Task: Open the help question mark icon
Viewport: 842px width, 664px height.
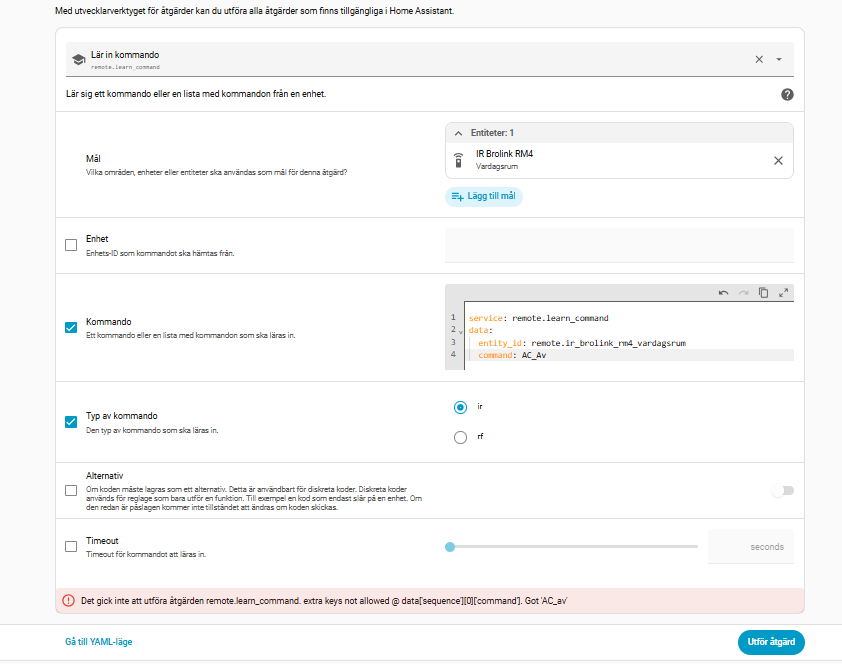Action: pyautogui.click(x=787, y=94)
